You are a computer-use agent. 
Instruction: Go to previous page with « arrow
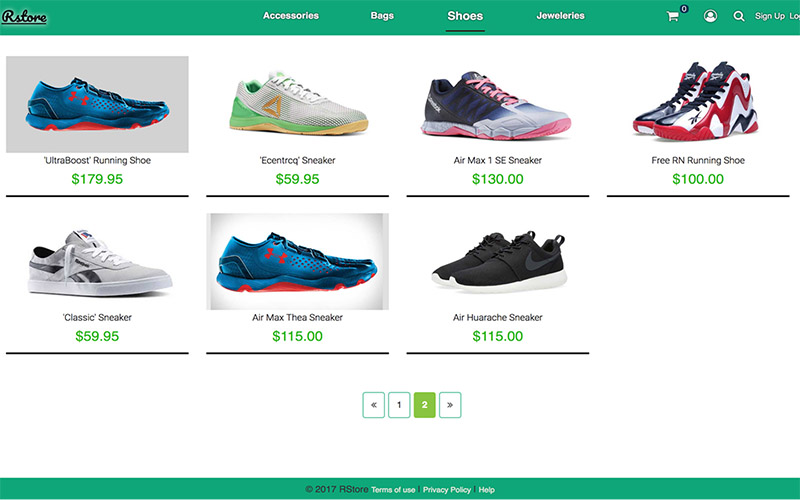[373, 405]
